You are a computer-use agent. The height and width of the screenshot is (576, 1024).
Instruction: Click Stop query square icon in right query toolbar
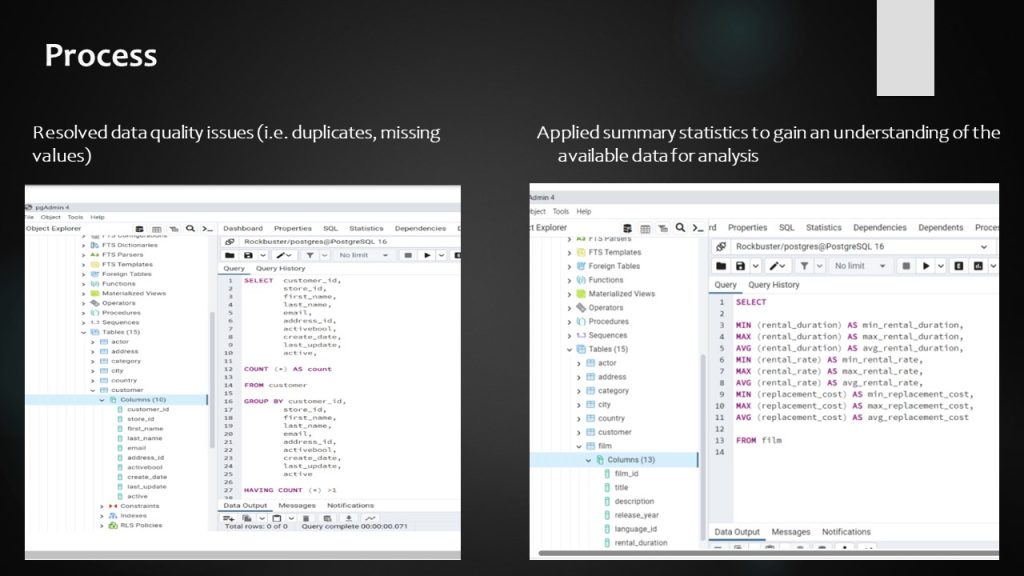905,266
